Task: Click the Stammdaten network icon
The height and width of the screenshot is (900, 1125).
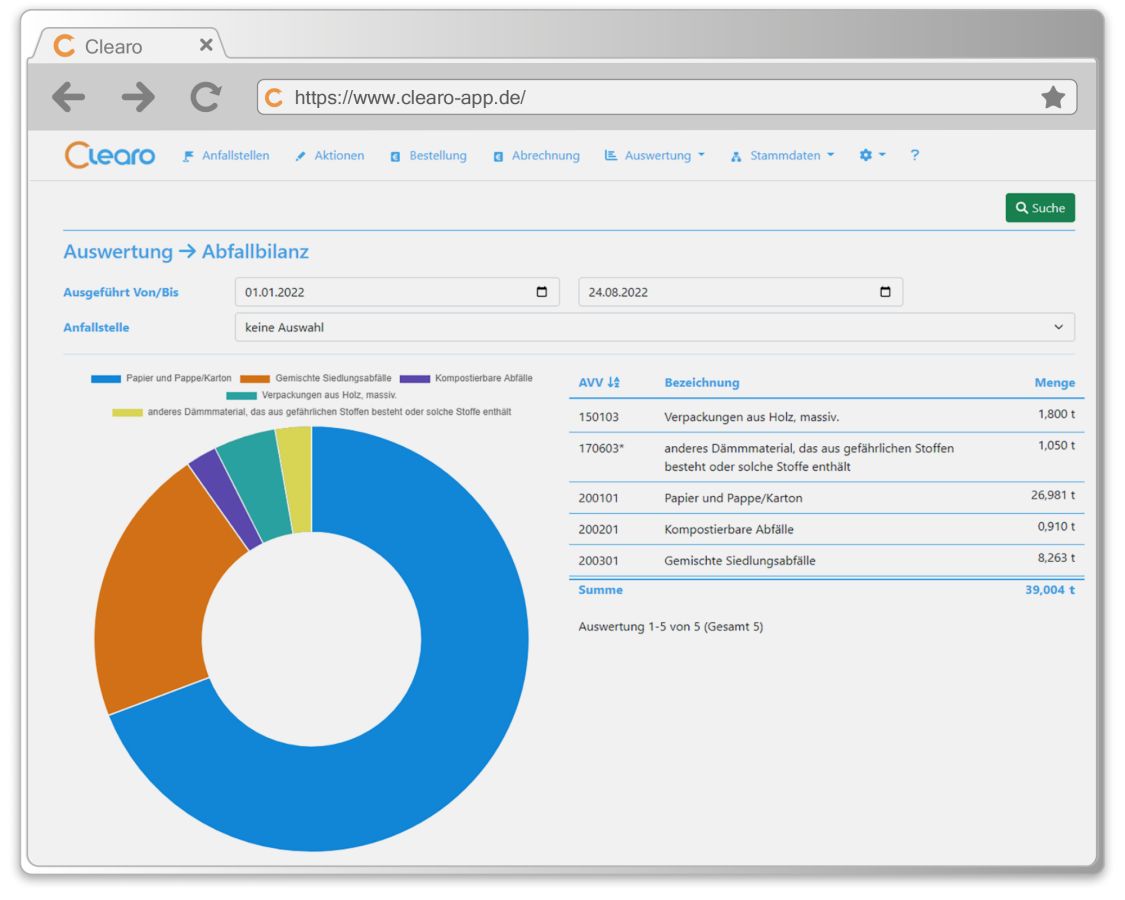Action: pyautogui.click(x=736, y=155)
